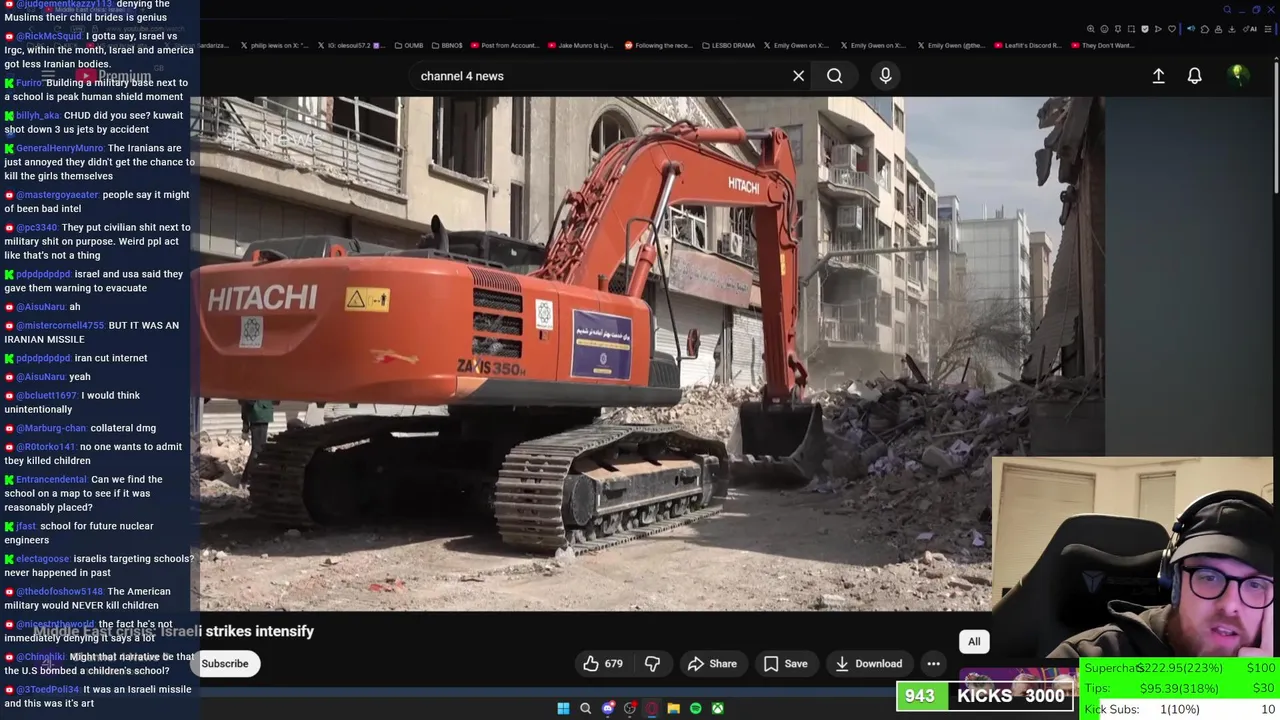Screen dimensions: 1280x720
Task: Dislike the video with thumbs down
Action: [652, 663]
